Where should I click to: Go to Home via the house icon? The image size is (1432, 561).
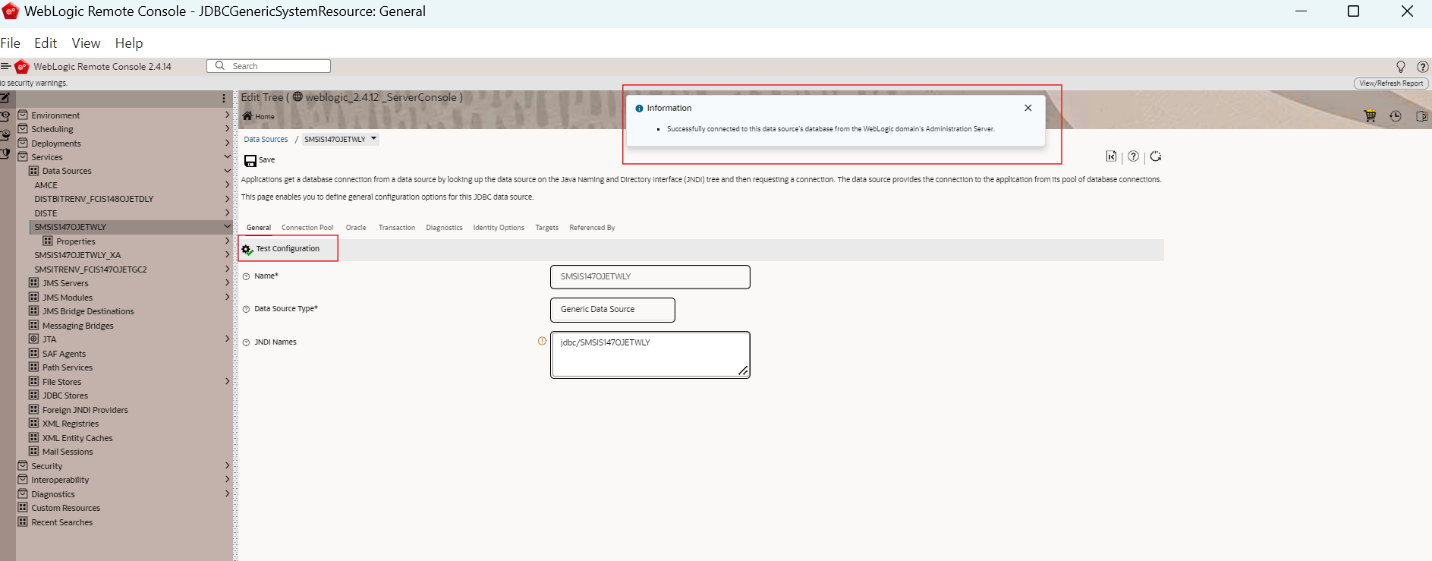pos(248,116)
